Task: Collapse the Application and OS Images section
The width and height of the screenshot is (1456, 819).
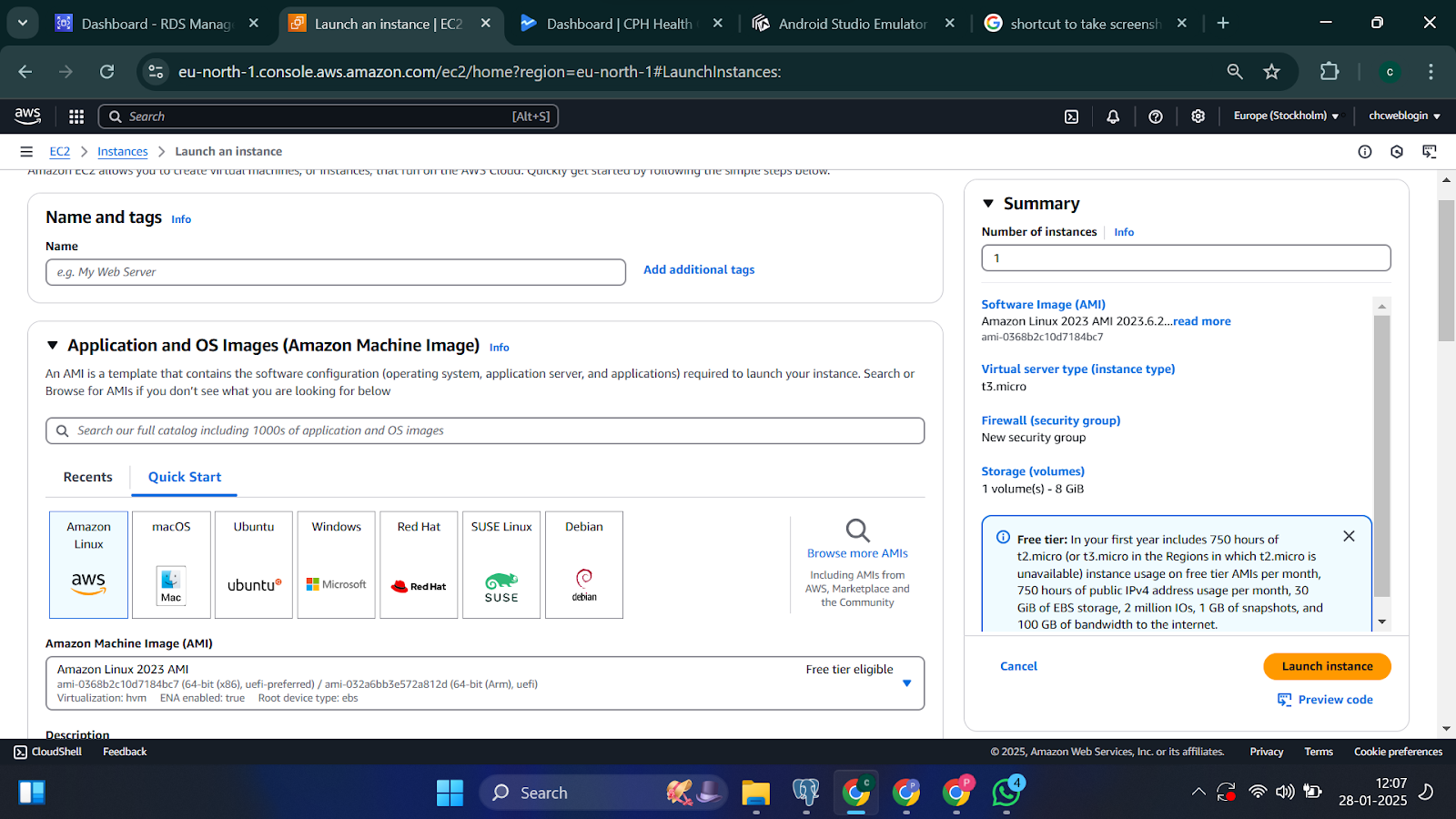Action: click(53, 346)
